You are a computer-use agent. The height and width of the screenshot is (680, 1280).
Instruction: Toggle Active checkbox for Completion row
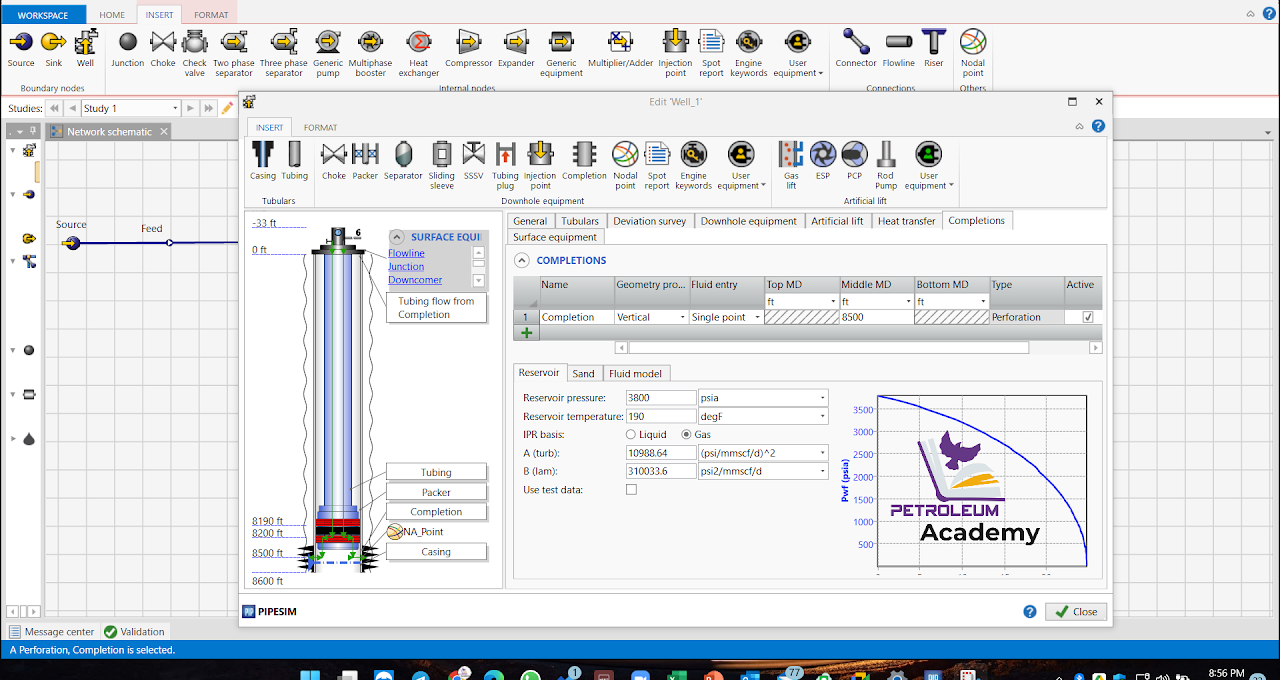click(1088, 317)
